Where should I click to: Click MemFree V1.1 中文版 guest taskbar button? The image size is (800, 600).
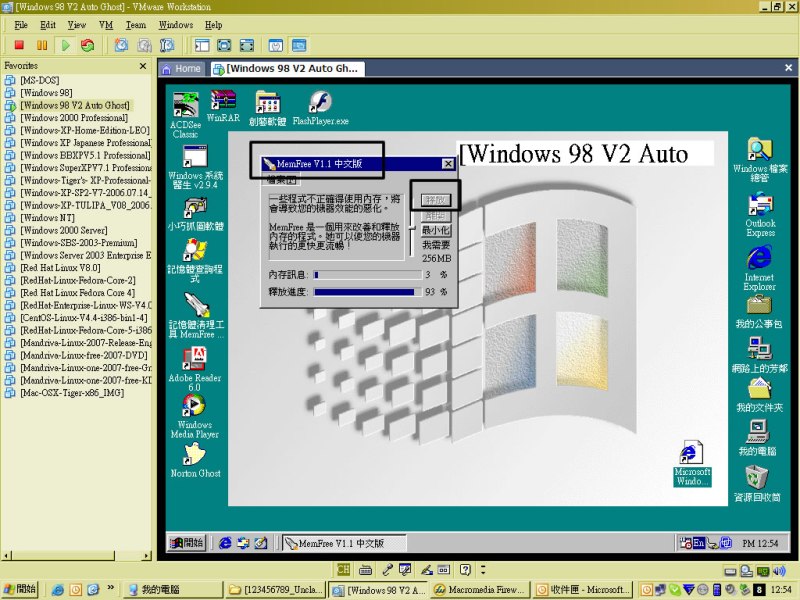click(x=345, y=543)
